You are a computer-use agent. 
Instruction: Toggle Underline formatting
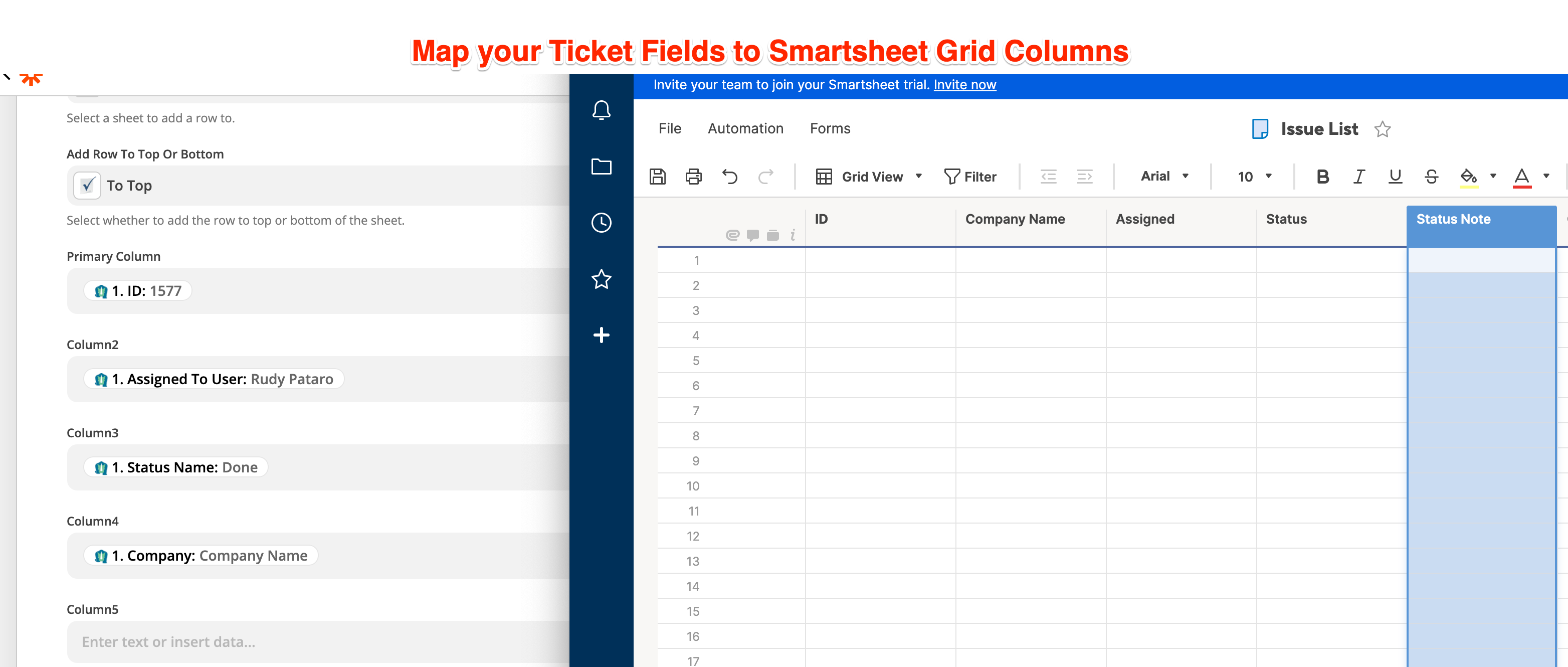click(x=1395, y=177)
